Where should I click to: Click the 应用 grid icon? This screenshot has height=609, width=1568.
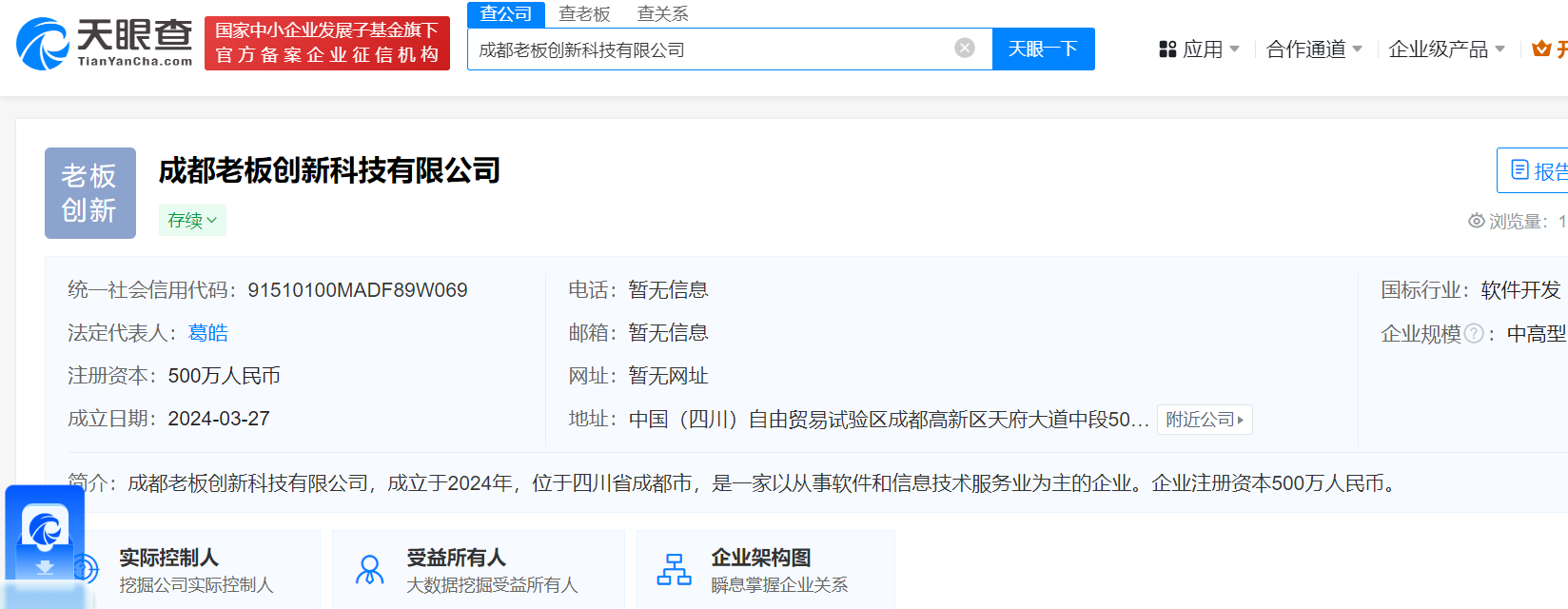[x=1167, y=49]
